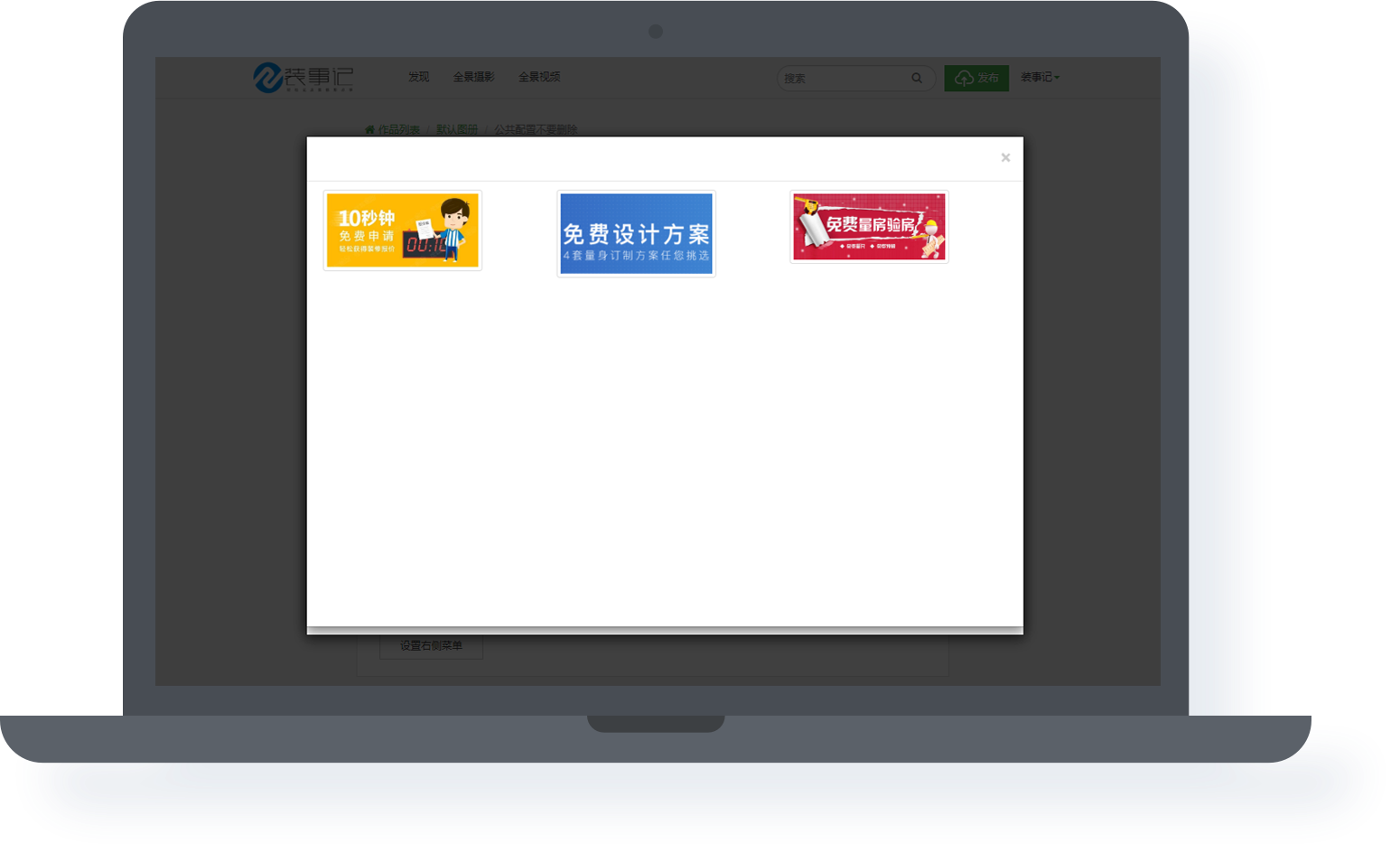Navigate to the 默认图册 breadcrumb link
The image size is (1400, 853).
pyautogui.click(x=456, y=130)
